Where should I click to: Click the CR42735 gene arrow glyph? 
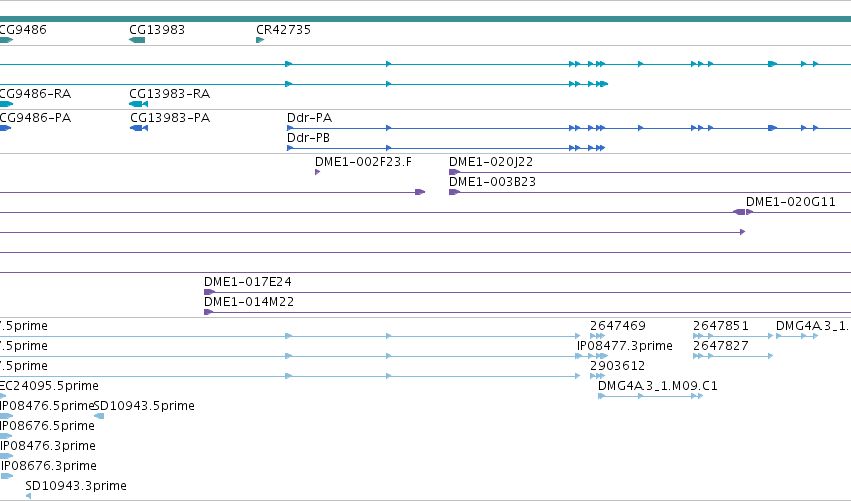(x=260, y=40)
